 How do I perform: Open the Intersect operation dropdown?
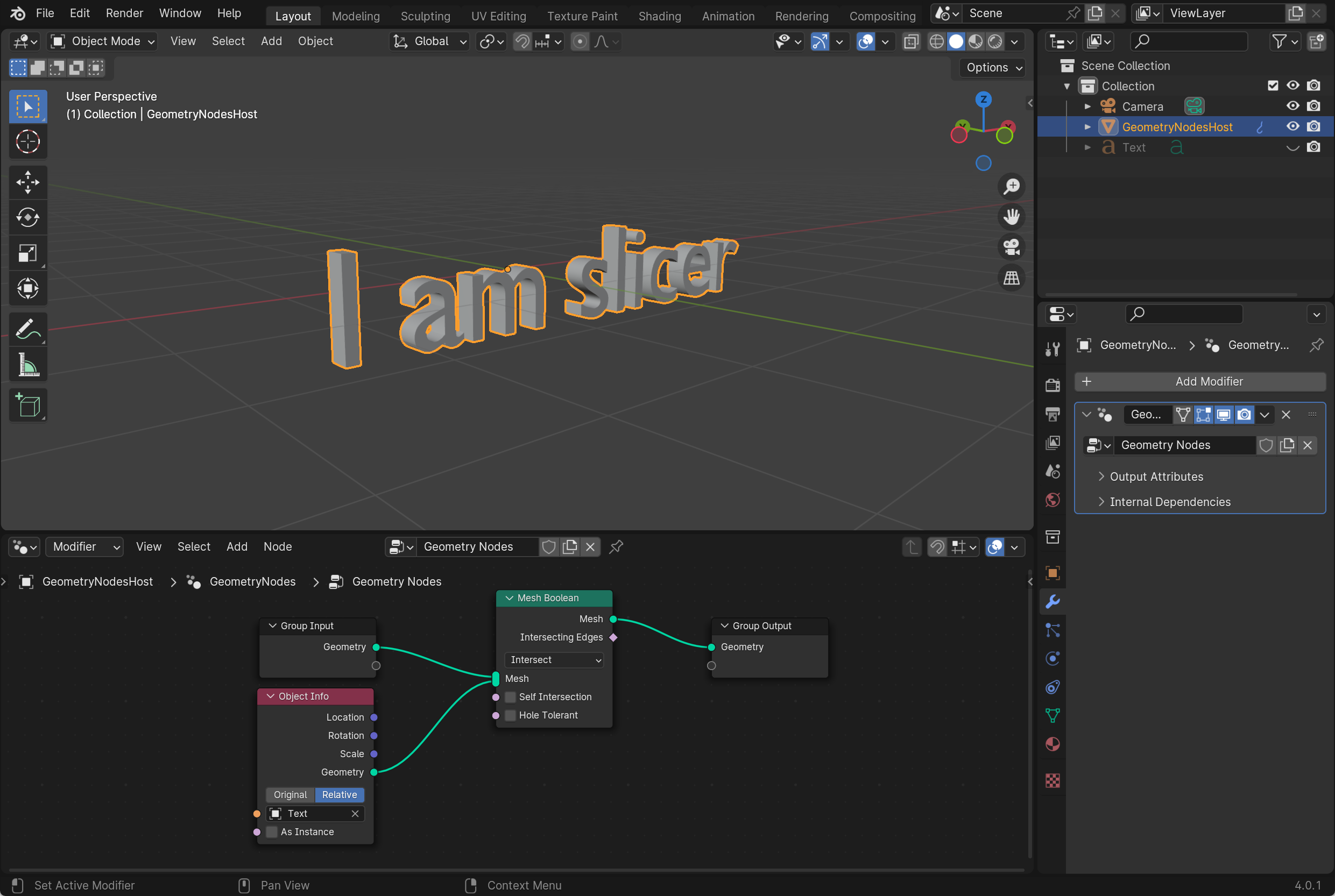(554, 659)
